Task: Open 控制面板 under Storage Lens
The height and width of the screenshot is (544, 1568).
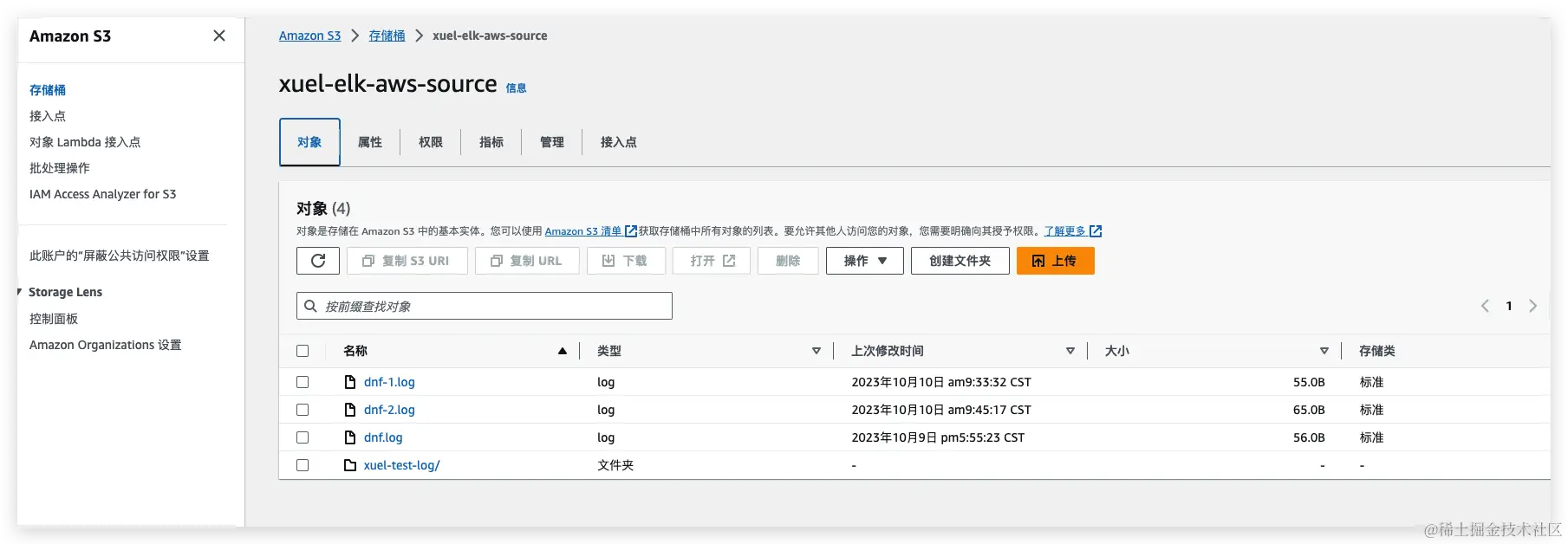Action: click(54, 319)
